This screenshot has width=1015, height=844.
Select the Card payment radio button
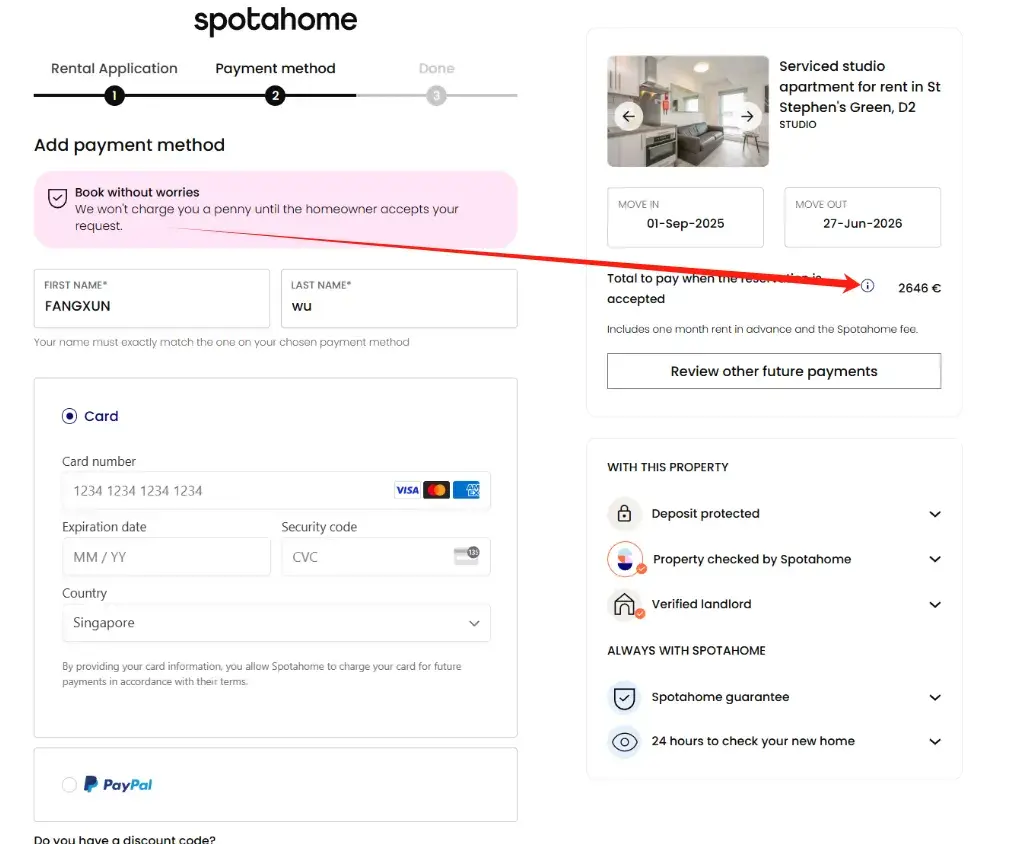coord(69,416)
